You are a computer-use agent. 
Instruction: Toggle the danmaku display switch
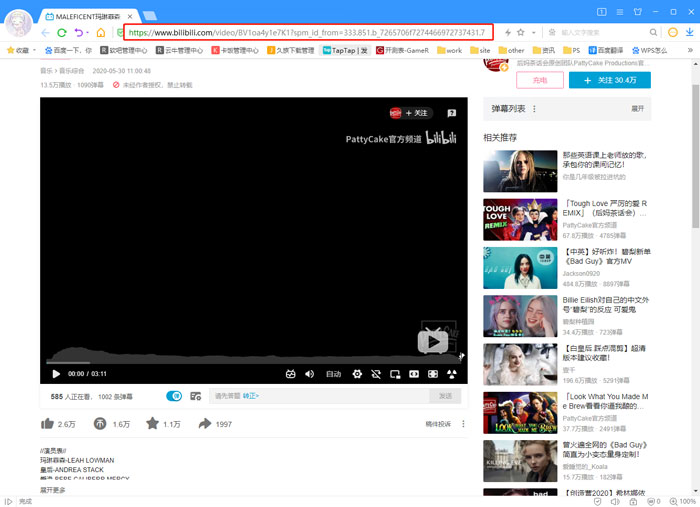click(x=174, y=396)
